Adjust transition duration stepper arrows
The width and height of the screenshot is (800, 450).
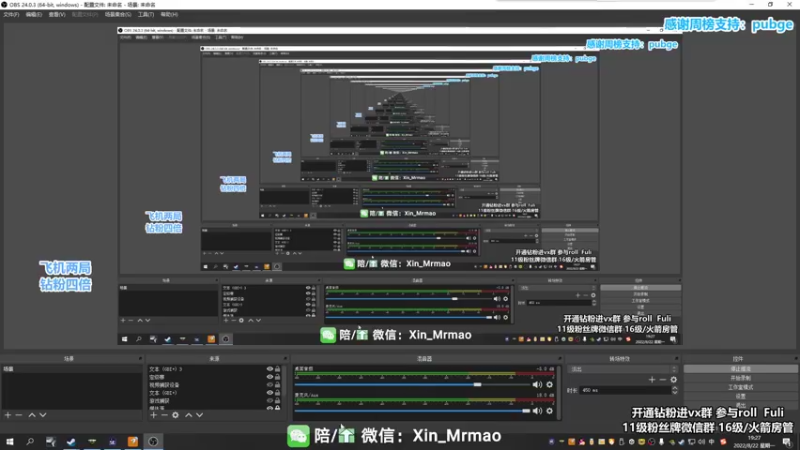[x=675, y=390]
